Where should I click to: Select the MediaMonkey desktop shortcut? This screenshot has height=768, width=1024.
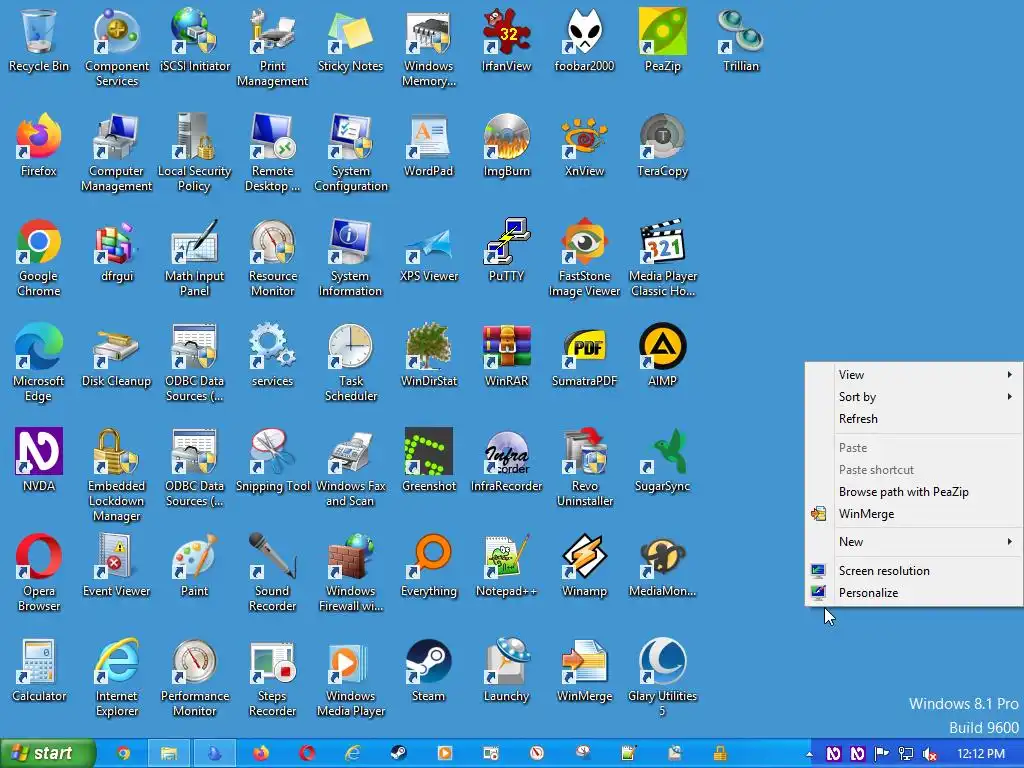click(x=662, y=566)
